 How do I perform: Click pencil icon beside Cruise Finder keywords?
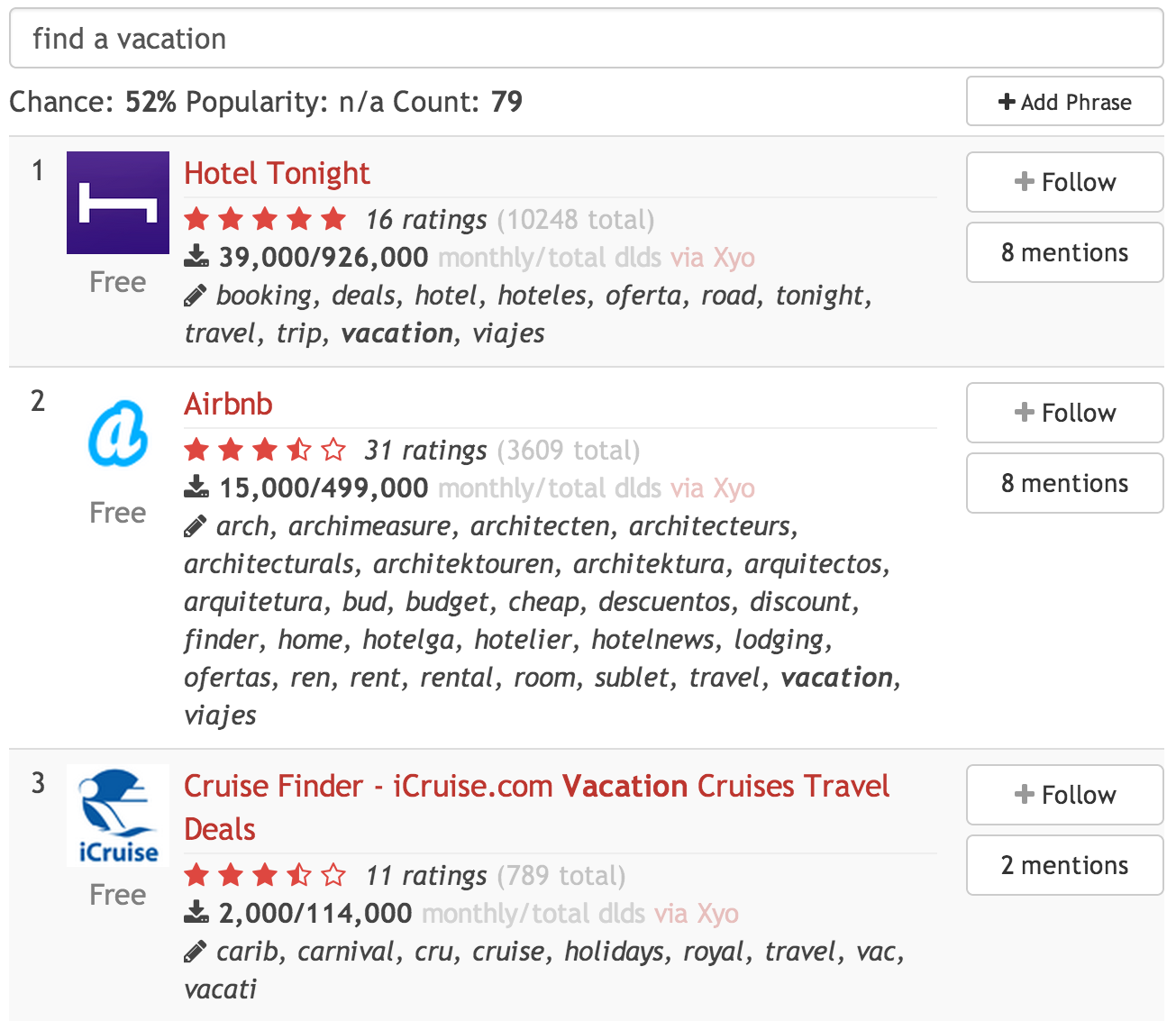click(x=195, y=952)
